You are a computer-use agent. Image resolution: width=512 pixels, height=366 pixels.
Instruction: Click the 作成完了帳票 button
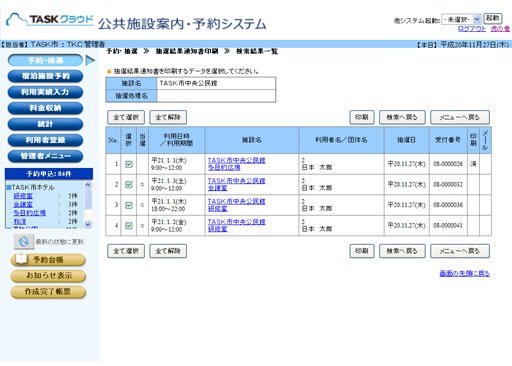click(48, 292)
